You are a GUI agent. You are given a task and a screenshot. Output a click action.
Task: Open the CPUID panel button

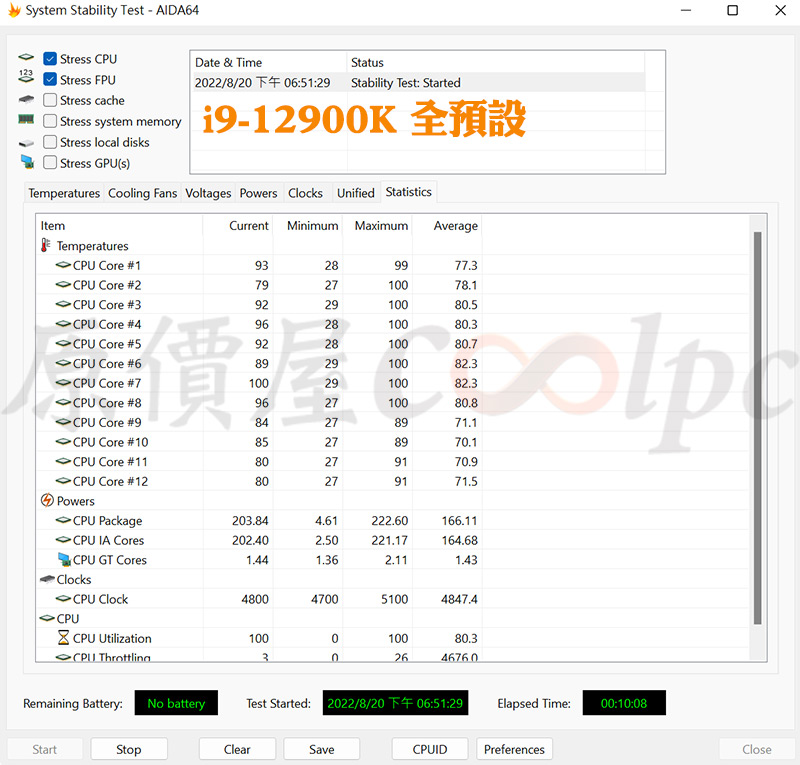pyautogui.click(x=430, y=749)
